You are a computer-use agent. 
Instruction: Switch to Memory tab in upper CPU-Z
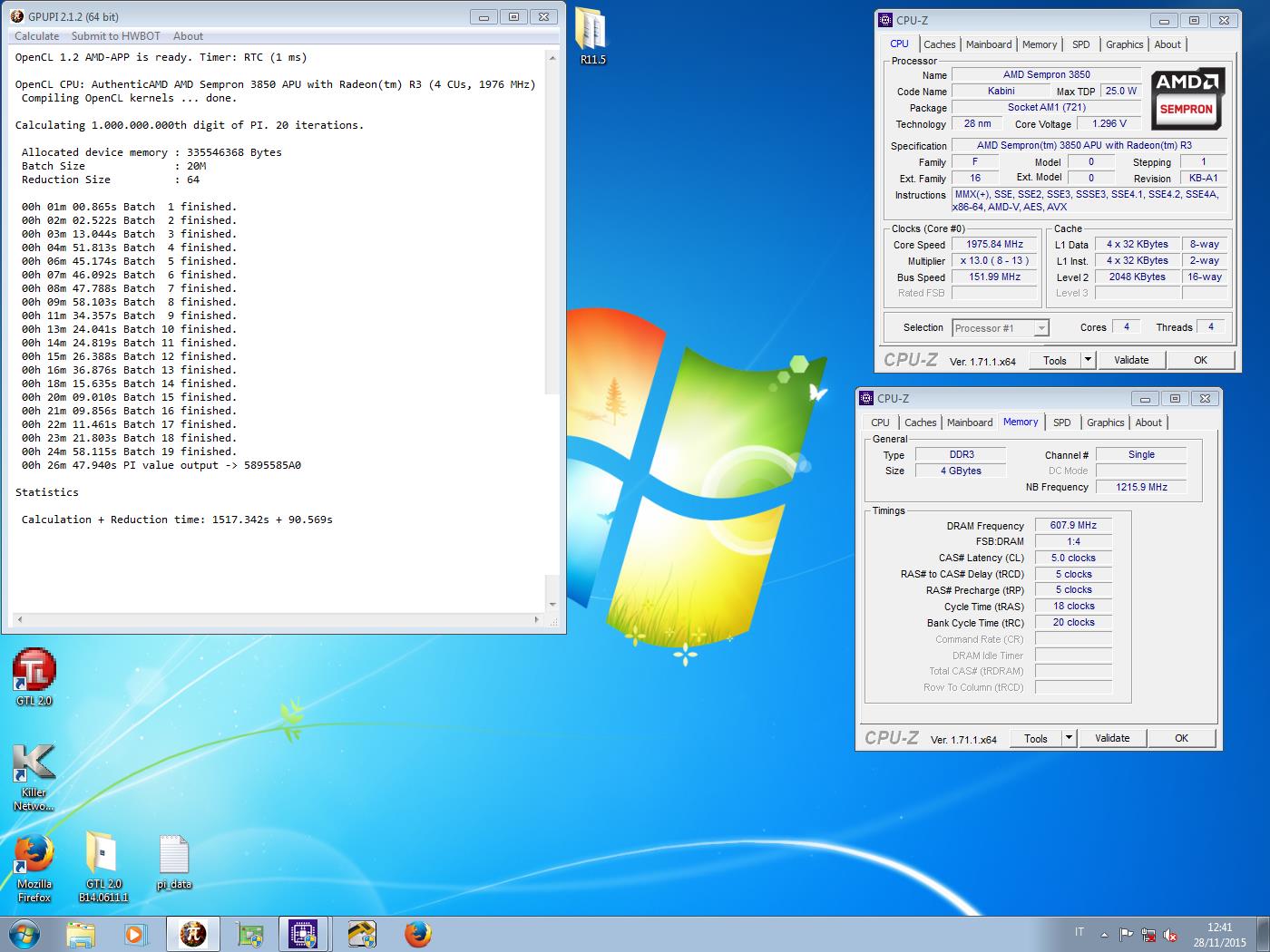coord(1040,44)
